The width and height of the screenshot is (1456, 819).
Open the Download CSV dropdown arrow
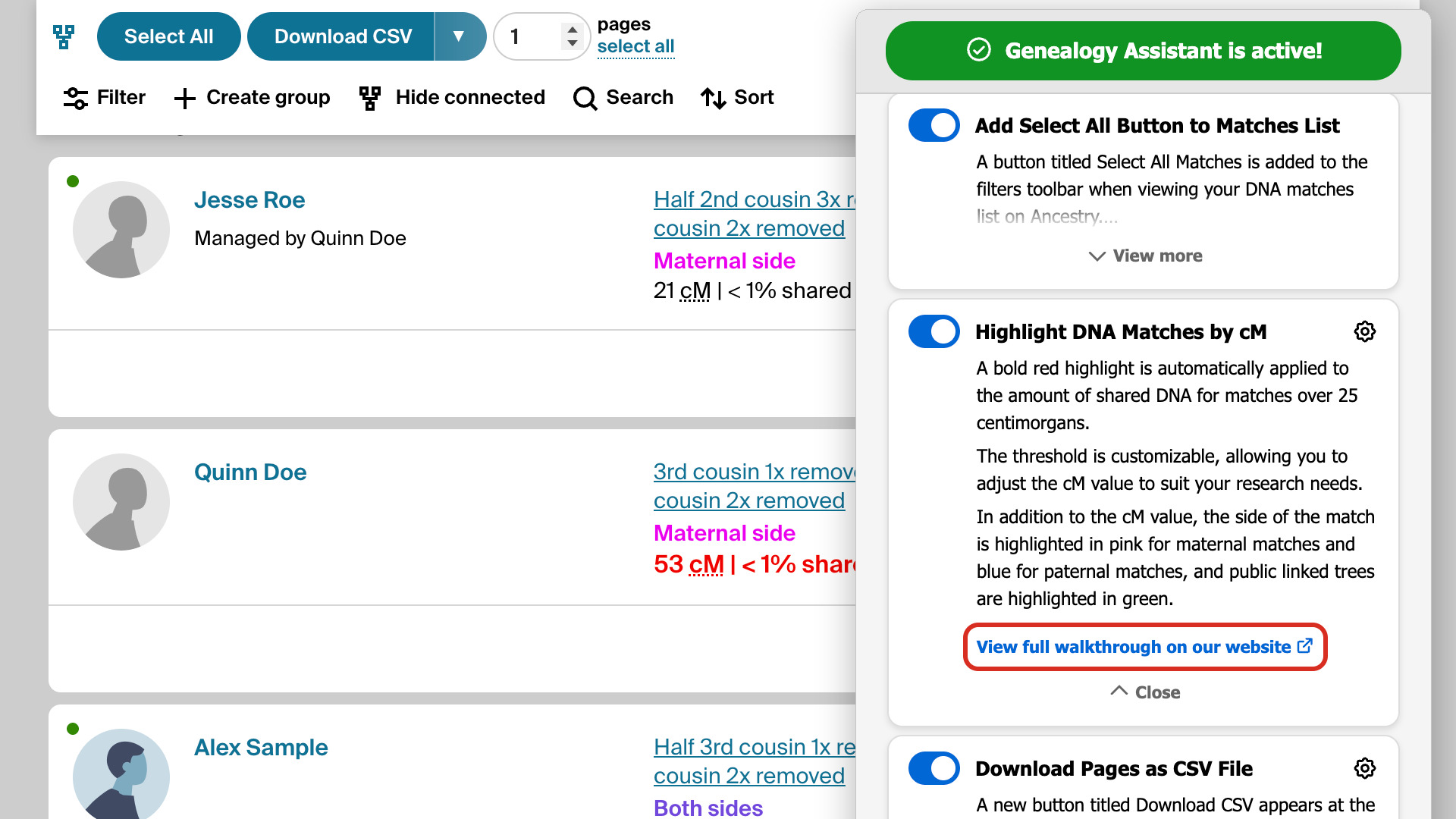(x=460, y=36)
